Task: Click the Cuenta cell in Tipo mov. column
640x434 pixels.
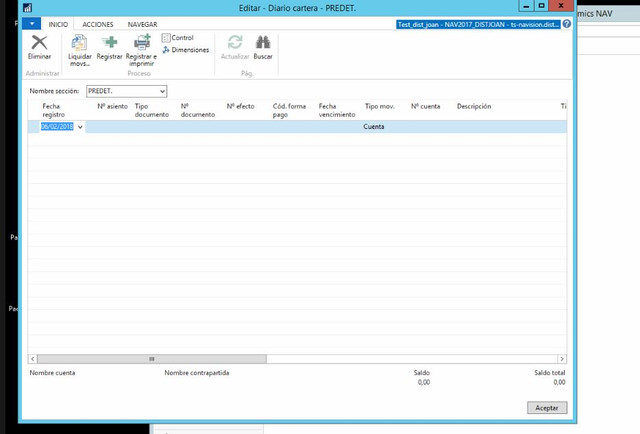Action: [x=373, y=127]
